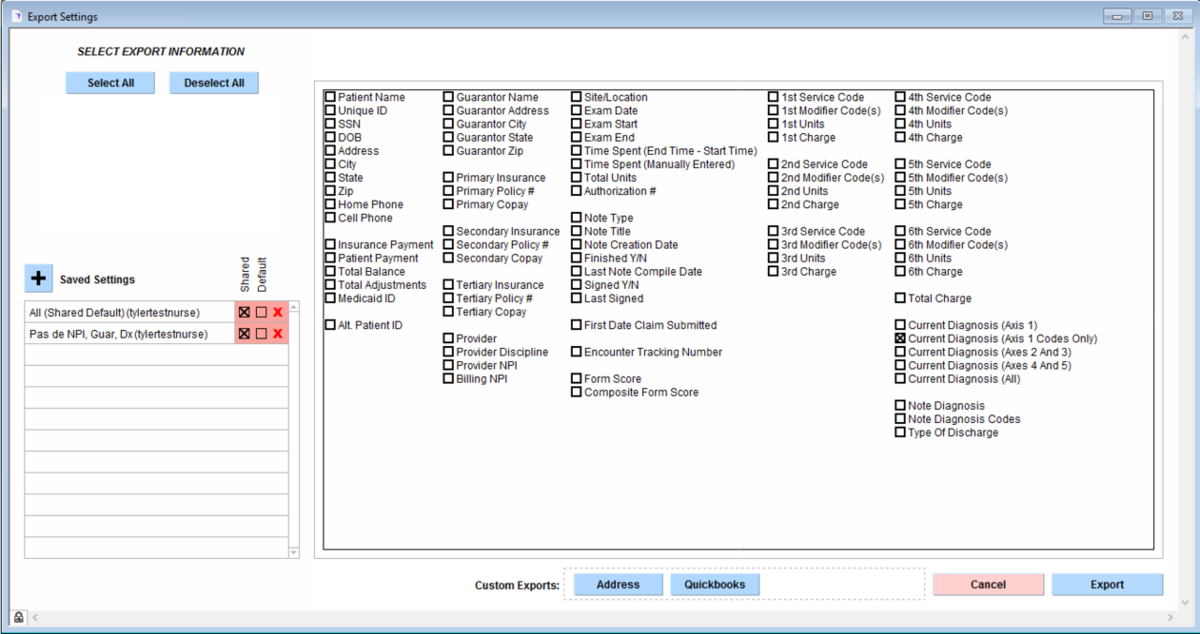Enable the Patient Name checkbox
1200x634 pixels.
tap(330, 98)
